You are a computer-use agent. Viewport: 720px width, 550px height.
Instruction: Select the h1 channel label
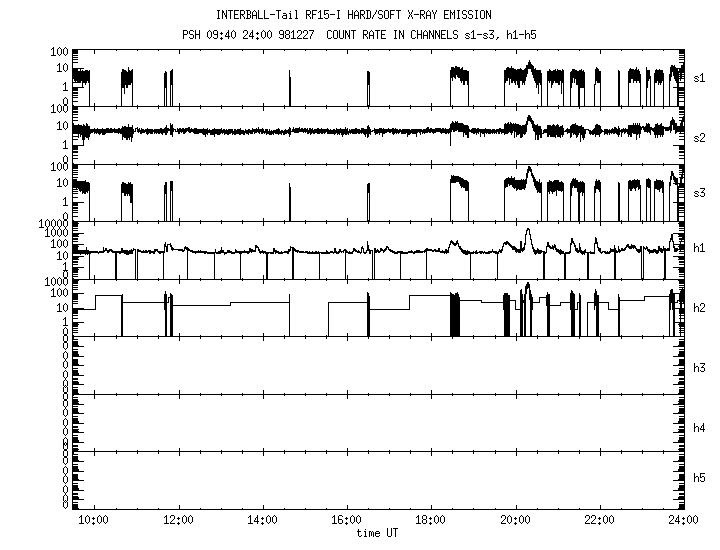pyautogui.click(x=700, y=248)
